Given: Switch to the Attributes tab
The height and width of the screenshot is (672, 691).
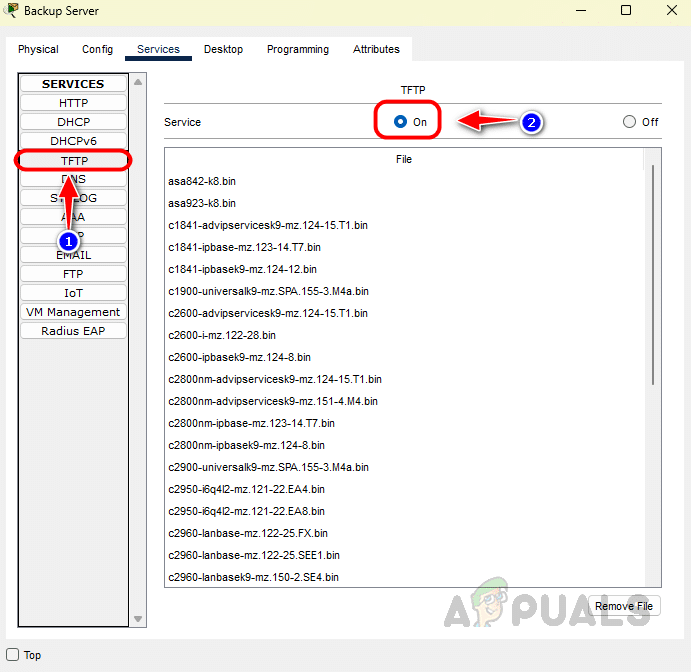Looking at the screenshot, I should coord(376,49).
